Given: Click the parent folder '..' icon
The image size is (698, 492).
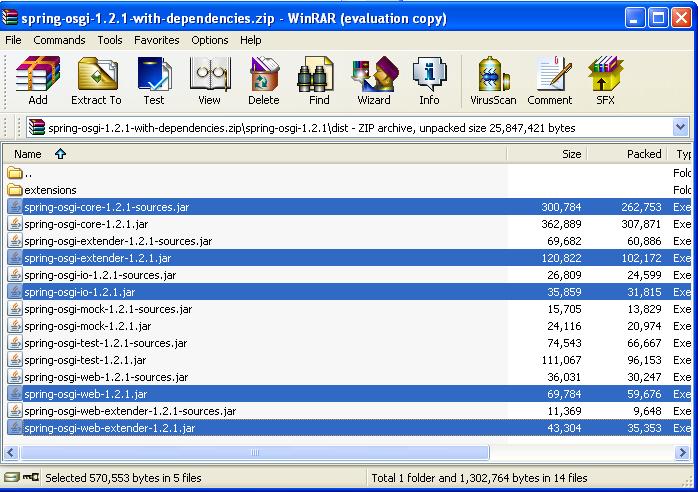Looking at the screenshot, I should pyautogui.click(x=15, y=173).
